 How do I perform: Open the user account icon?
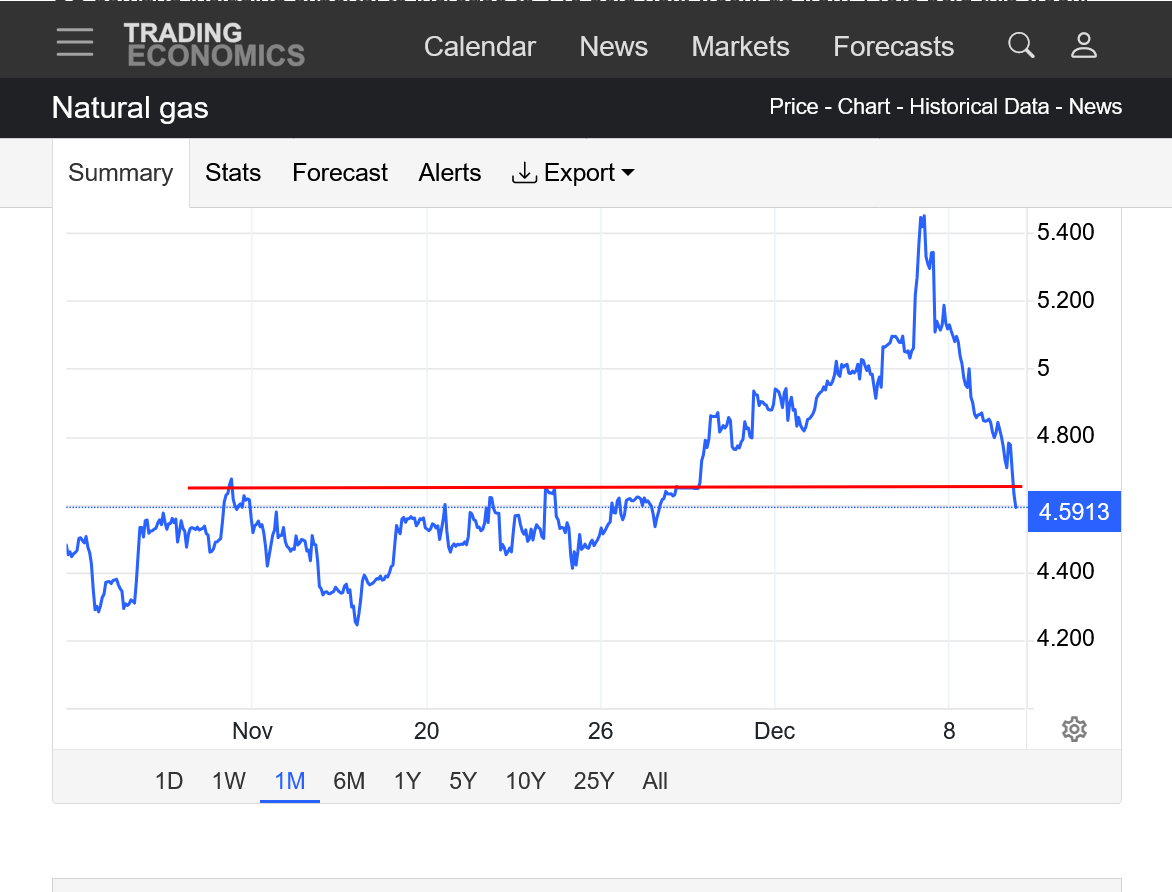[1084, 45]
